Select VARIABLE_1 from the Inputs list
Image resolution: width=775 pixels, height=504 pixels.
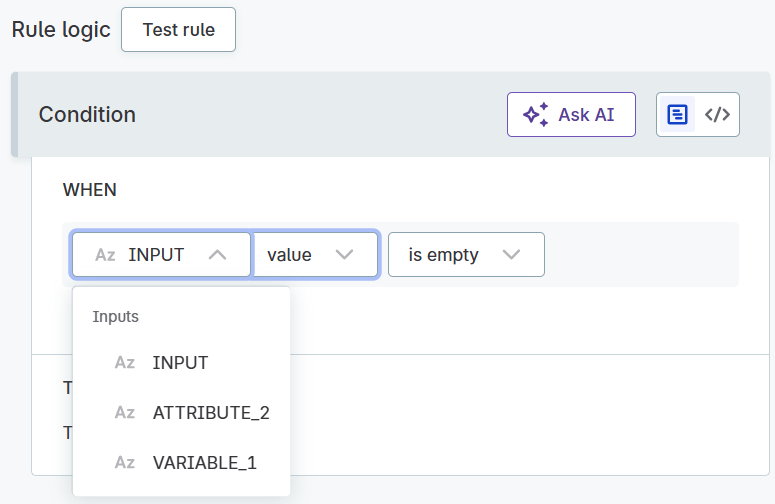click(181, 463)
